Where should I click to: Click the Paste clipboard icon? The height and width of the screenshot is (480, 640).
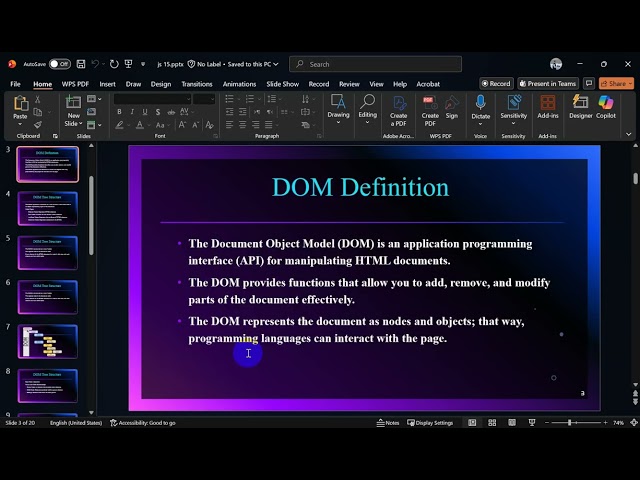point(20,103)
